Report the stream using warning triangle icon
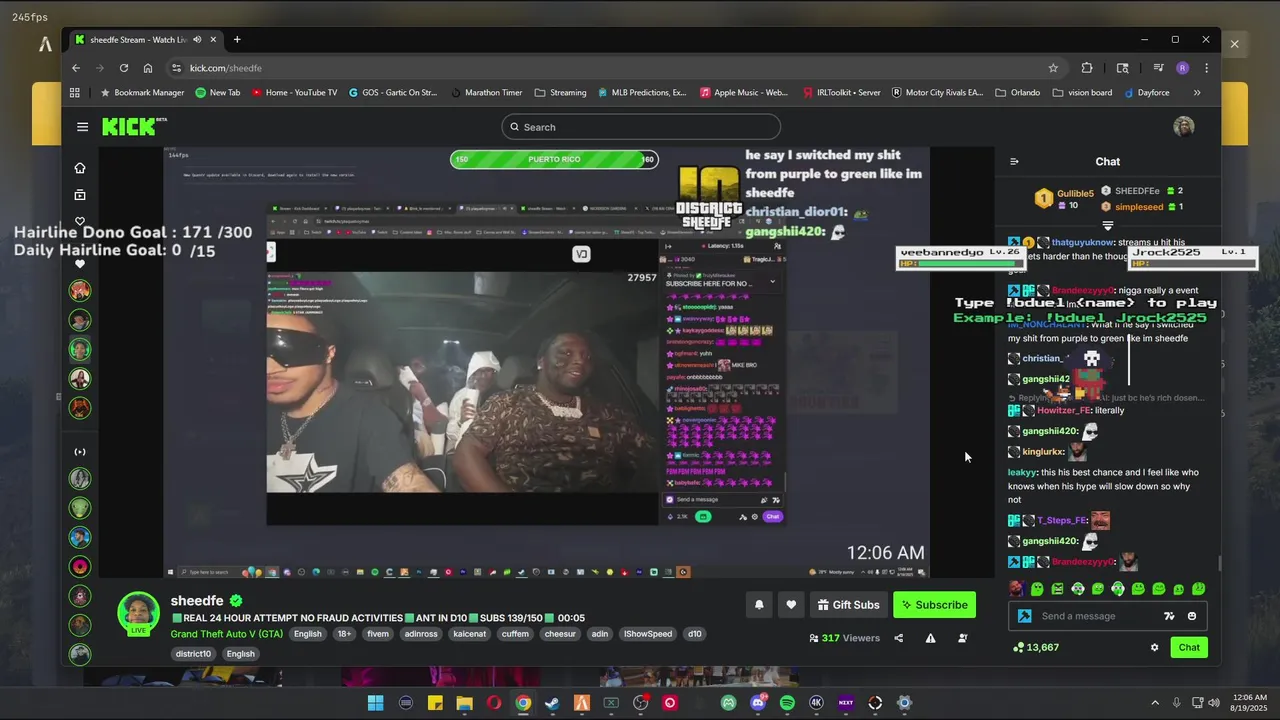 point(930,638)
